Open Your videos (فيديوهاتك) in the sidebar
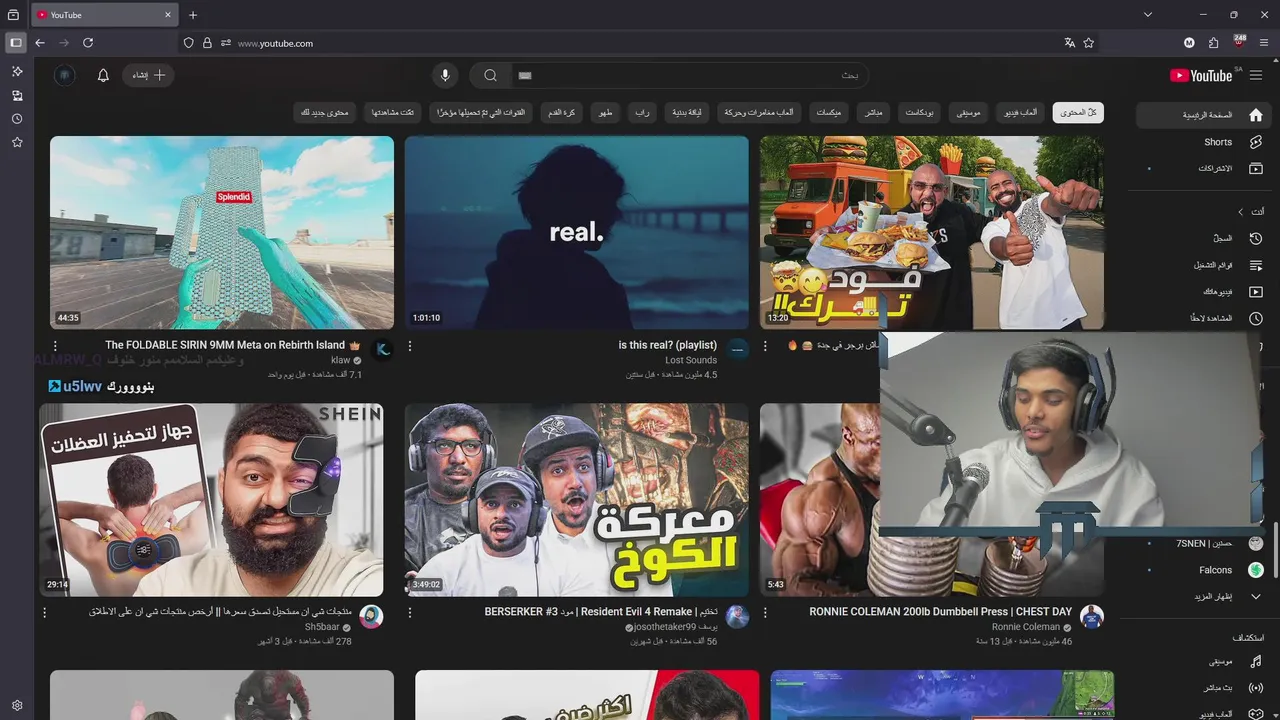Viewport: 1280px width, 720px height. tap(1204, 292)
